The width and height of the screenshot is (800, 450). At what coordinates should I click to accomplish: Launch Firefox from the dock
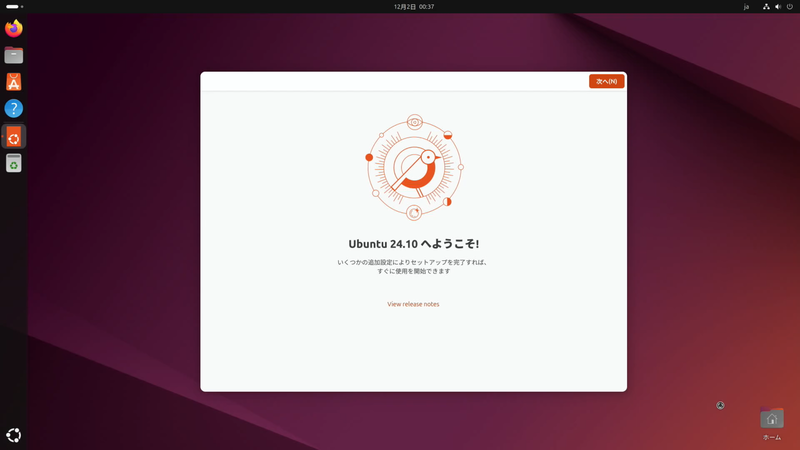click(x=14, y=29)
